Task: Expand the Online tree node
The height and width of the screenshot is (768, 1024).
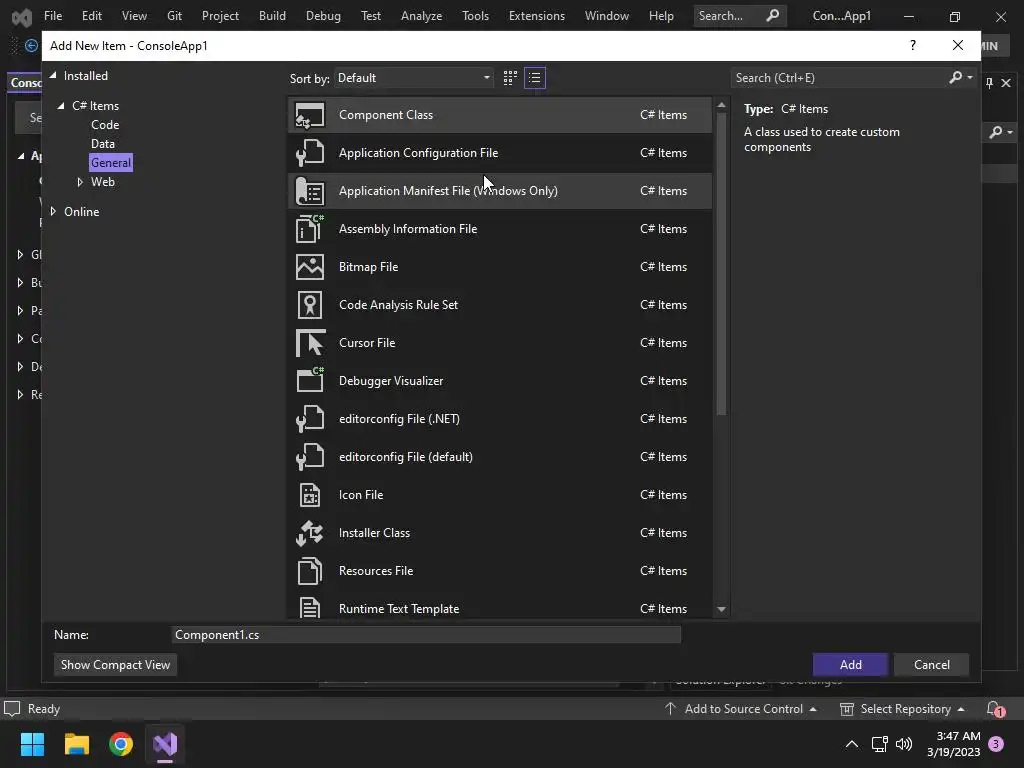Action: coord(54,212)
